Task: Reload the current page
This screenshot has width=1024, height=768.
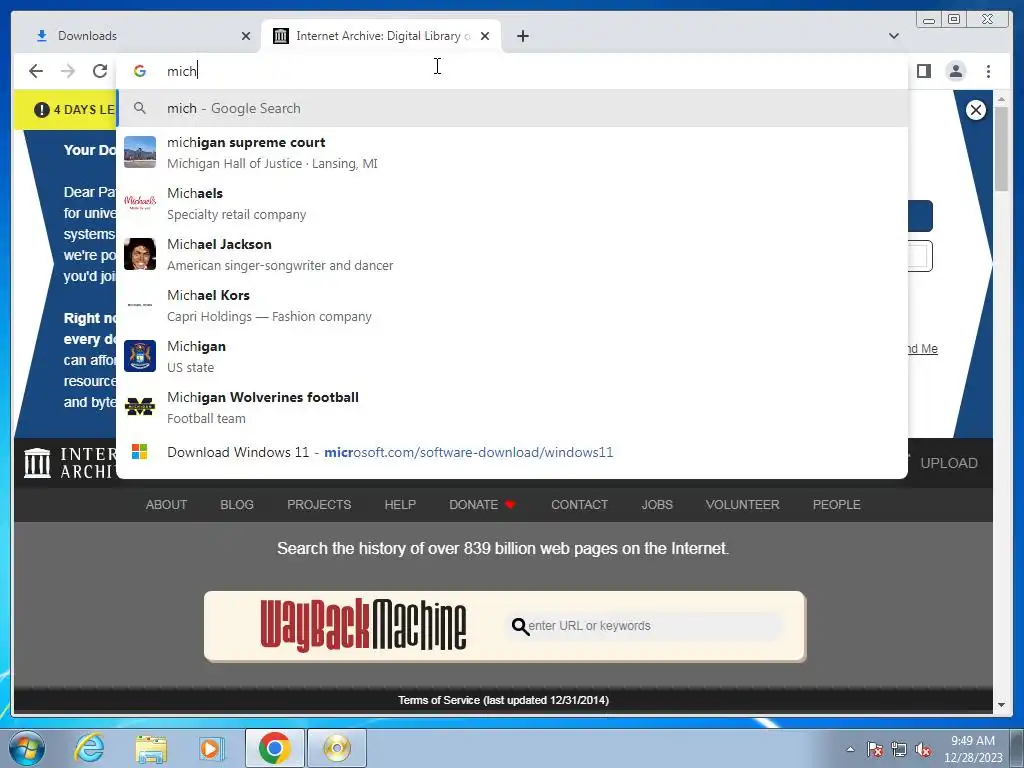Action: tap(99, 71)
